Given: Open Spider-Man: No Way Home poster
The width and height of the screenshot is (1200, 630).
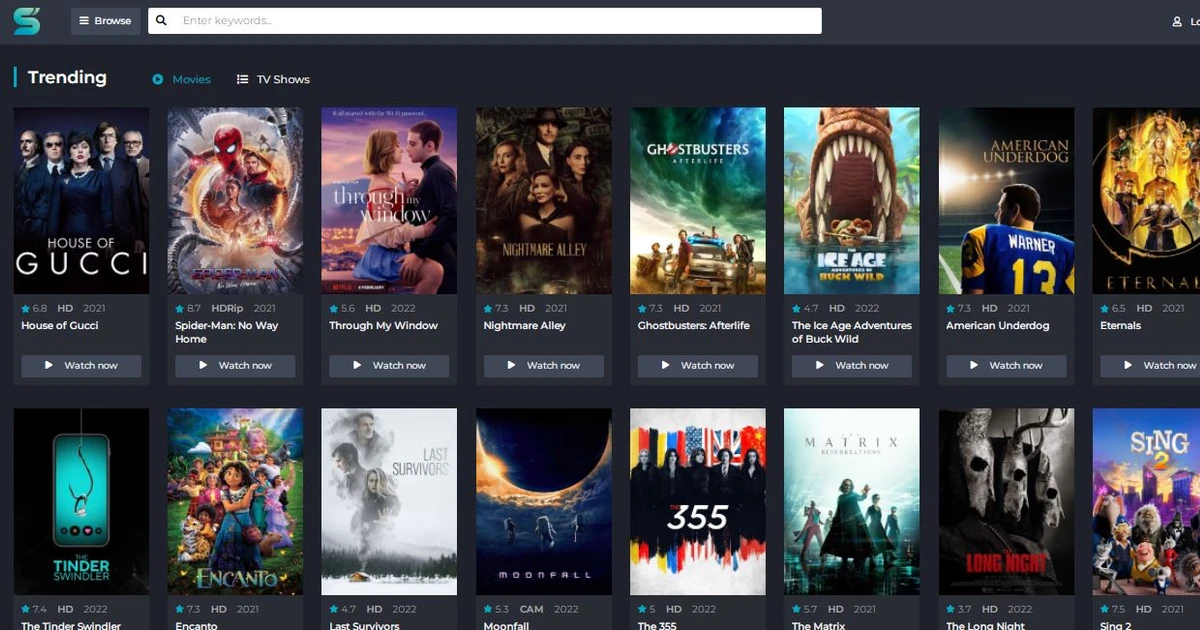Looking at the screenshot, I should click(236, 201).
